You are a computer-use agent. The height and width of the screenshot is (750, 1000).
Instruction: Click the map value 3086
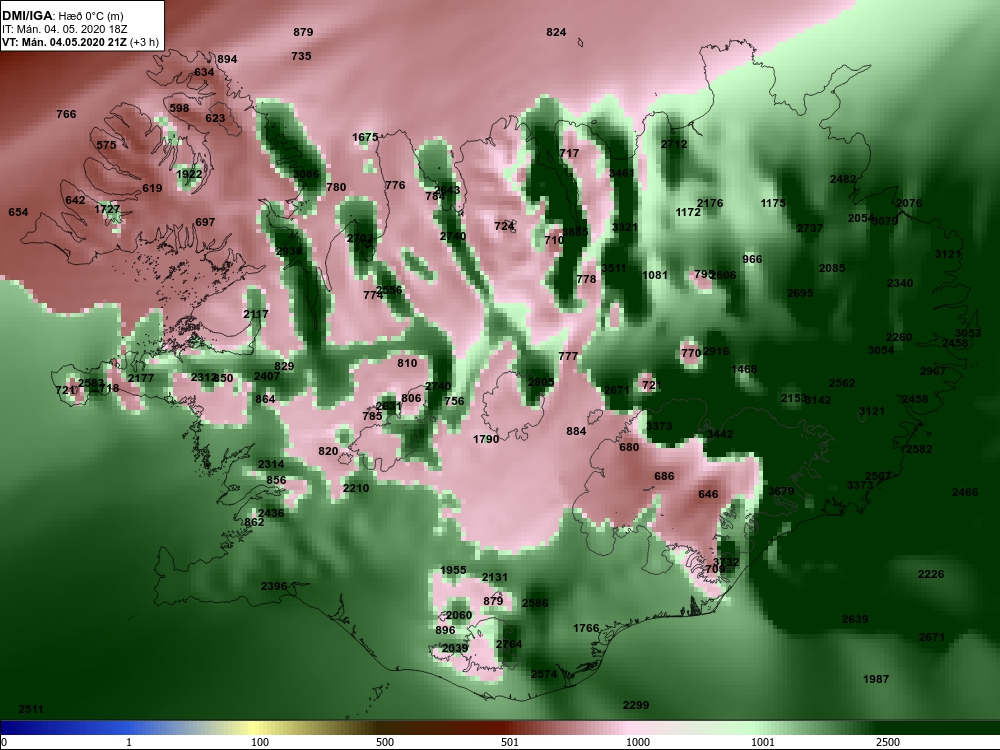coord(306,174)
